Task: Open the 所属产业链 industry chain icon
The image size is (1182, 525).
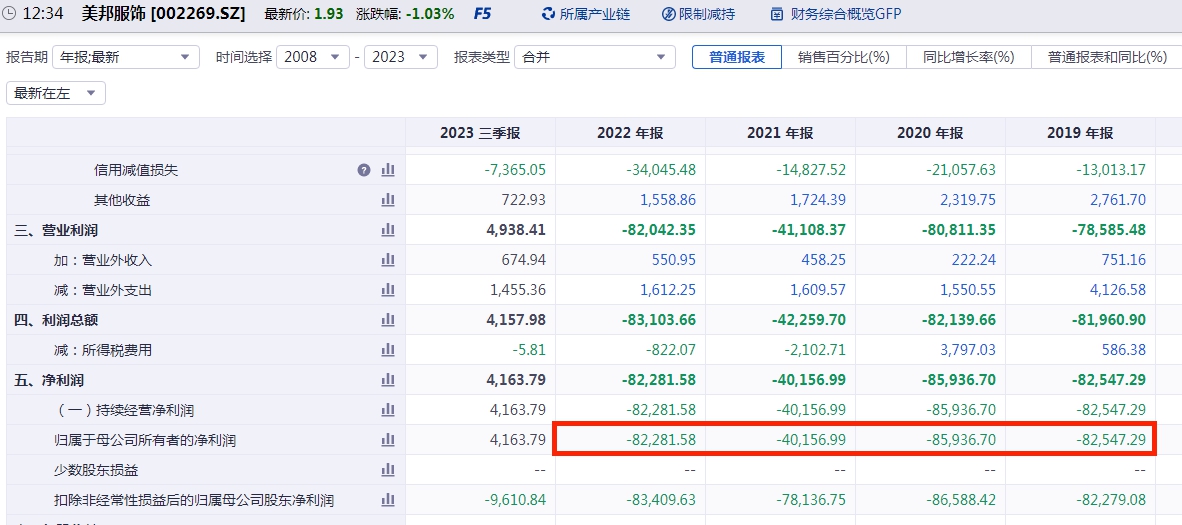Action: coord(548,14)
